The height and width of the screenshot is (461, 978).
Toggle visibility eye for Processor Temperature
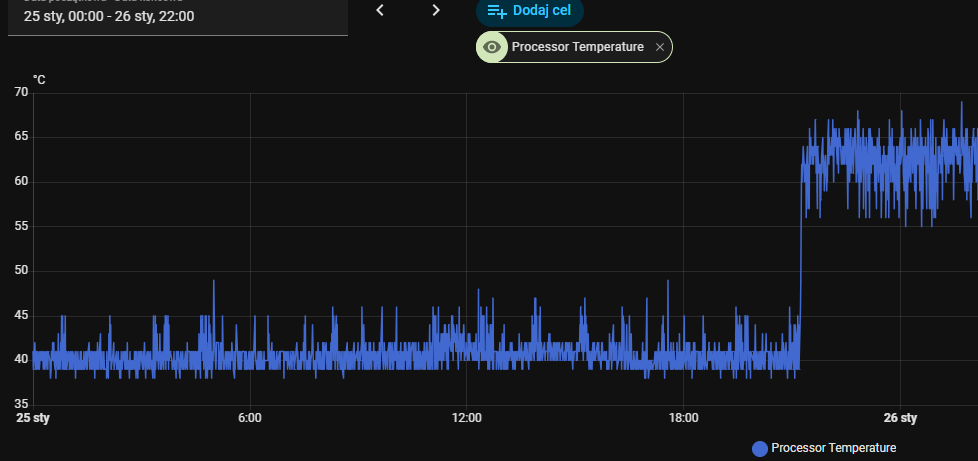click(491, 47)
